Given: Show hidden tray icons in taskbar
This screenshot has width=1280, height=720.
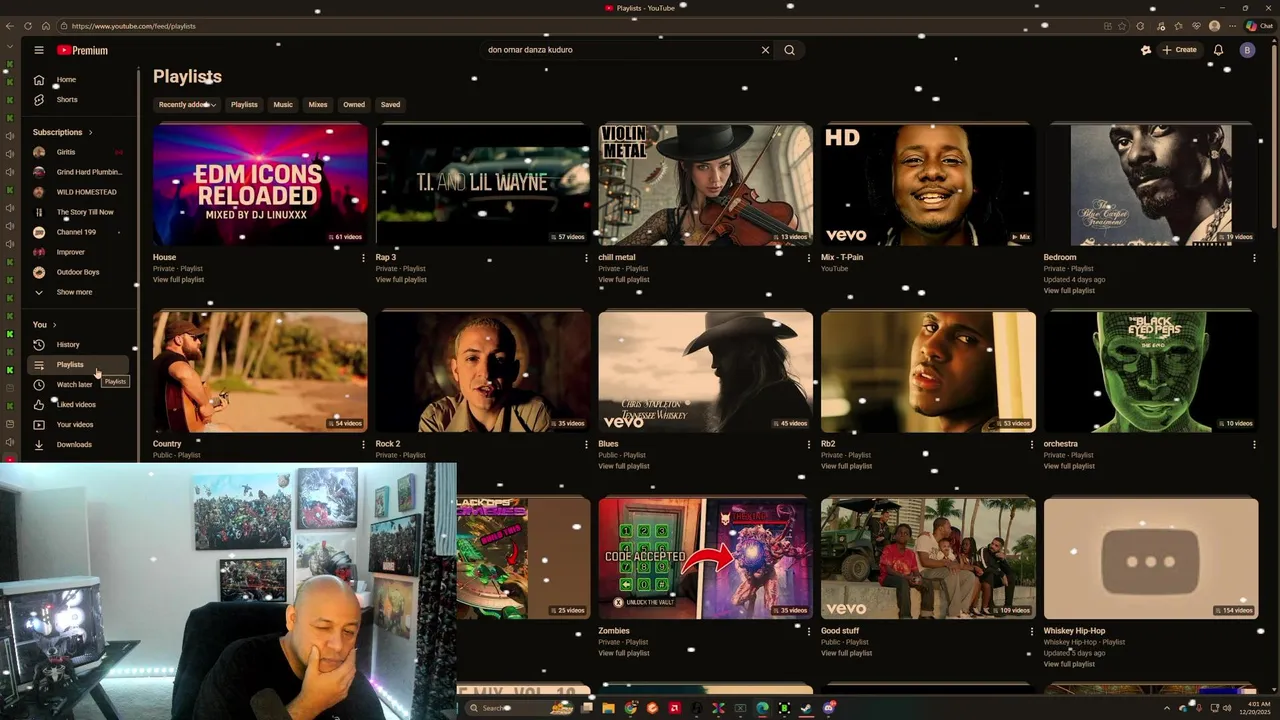Looking at the screenshot, I should tap(1166, 708).
